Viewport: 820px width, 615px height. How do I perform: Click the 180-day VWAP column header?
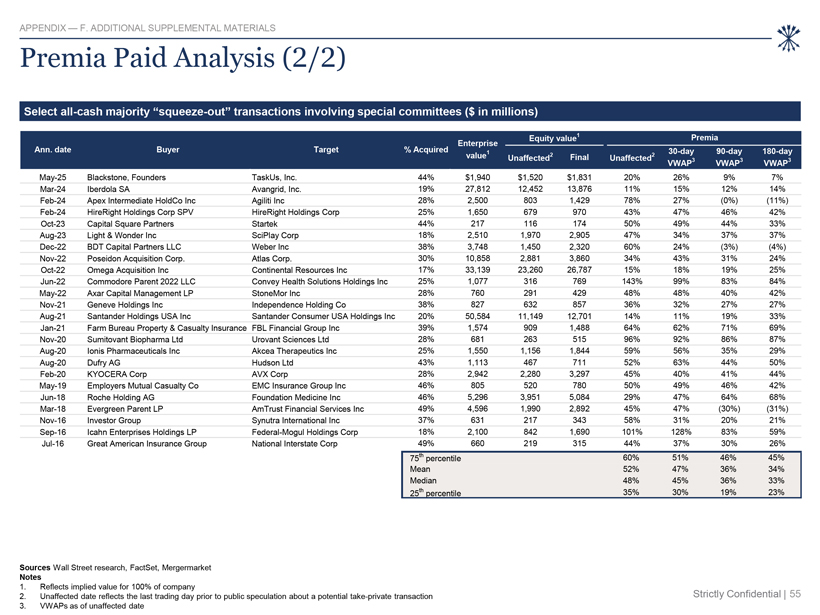click(777, 157)
